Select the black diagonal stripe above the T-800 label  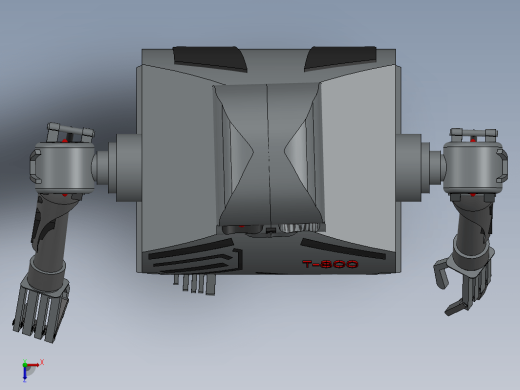tap(343, 249)
